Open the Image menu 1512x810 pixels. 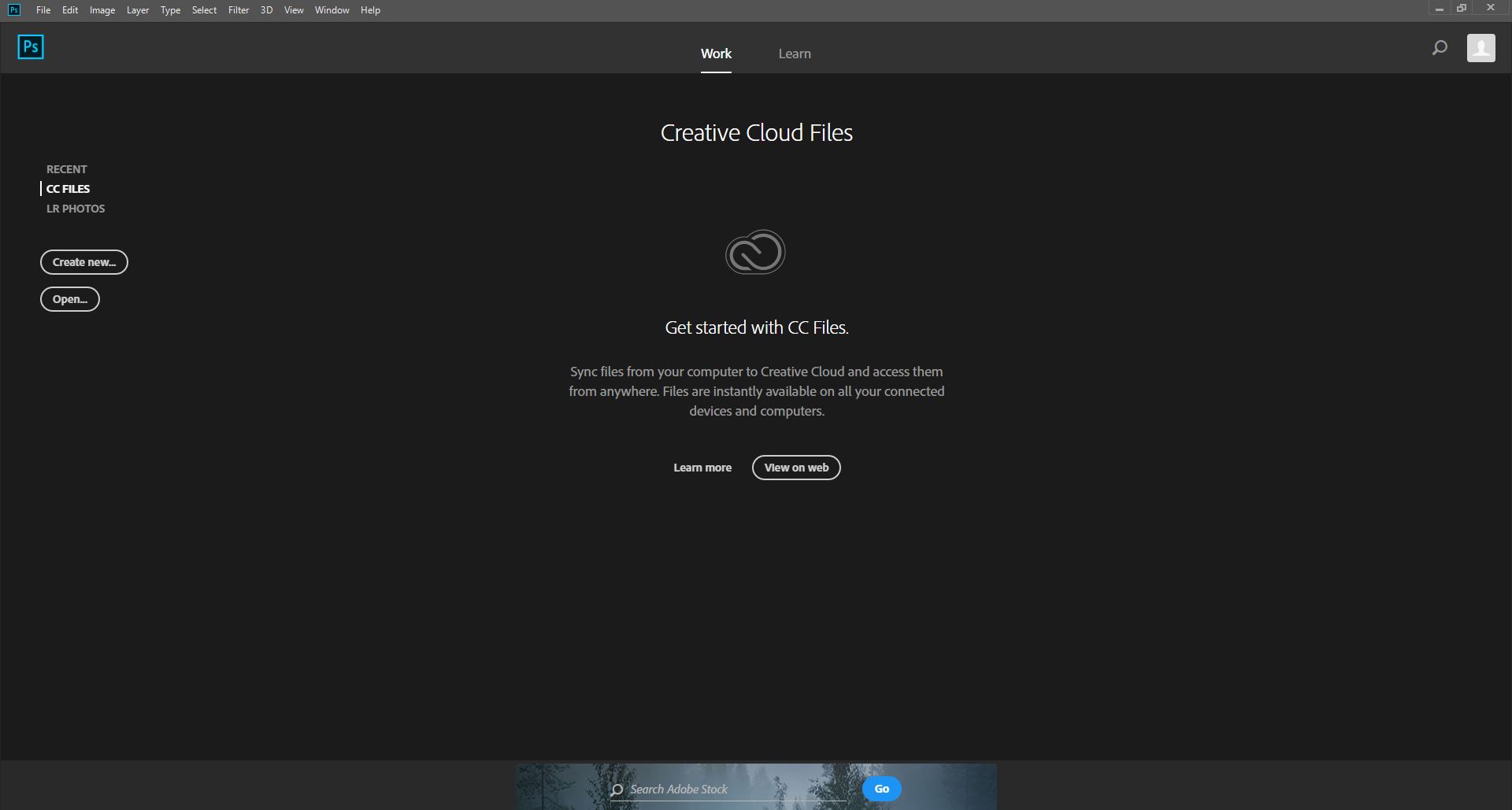click(x=102, y=10)
